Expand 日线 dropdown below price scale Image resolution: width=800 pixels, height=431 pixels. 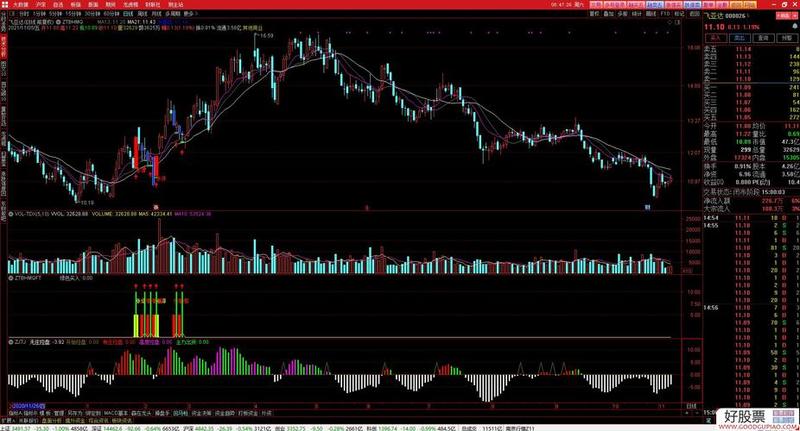click(x=692, y=406)
